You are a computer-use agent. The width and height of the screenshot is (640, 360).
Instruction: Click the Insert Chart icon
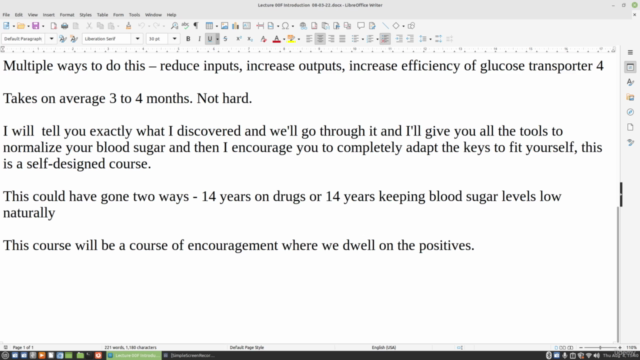pos(236,26)
